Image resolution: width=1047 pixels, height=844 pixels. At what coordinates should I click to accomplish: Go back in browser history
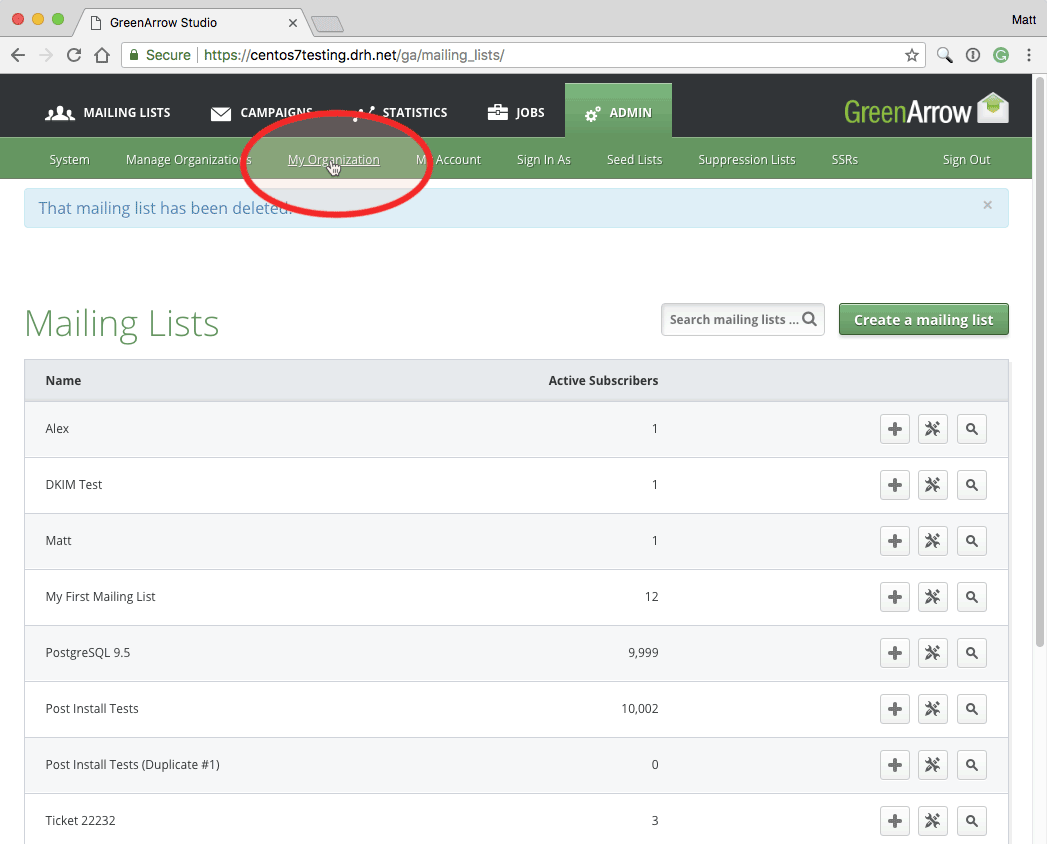pos(18,55)
